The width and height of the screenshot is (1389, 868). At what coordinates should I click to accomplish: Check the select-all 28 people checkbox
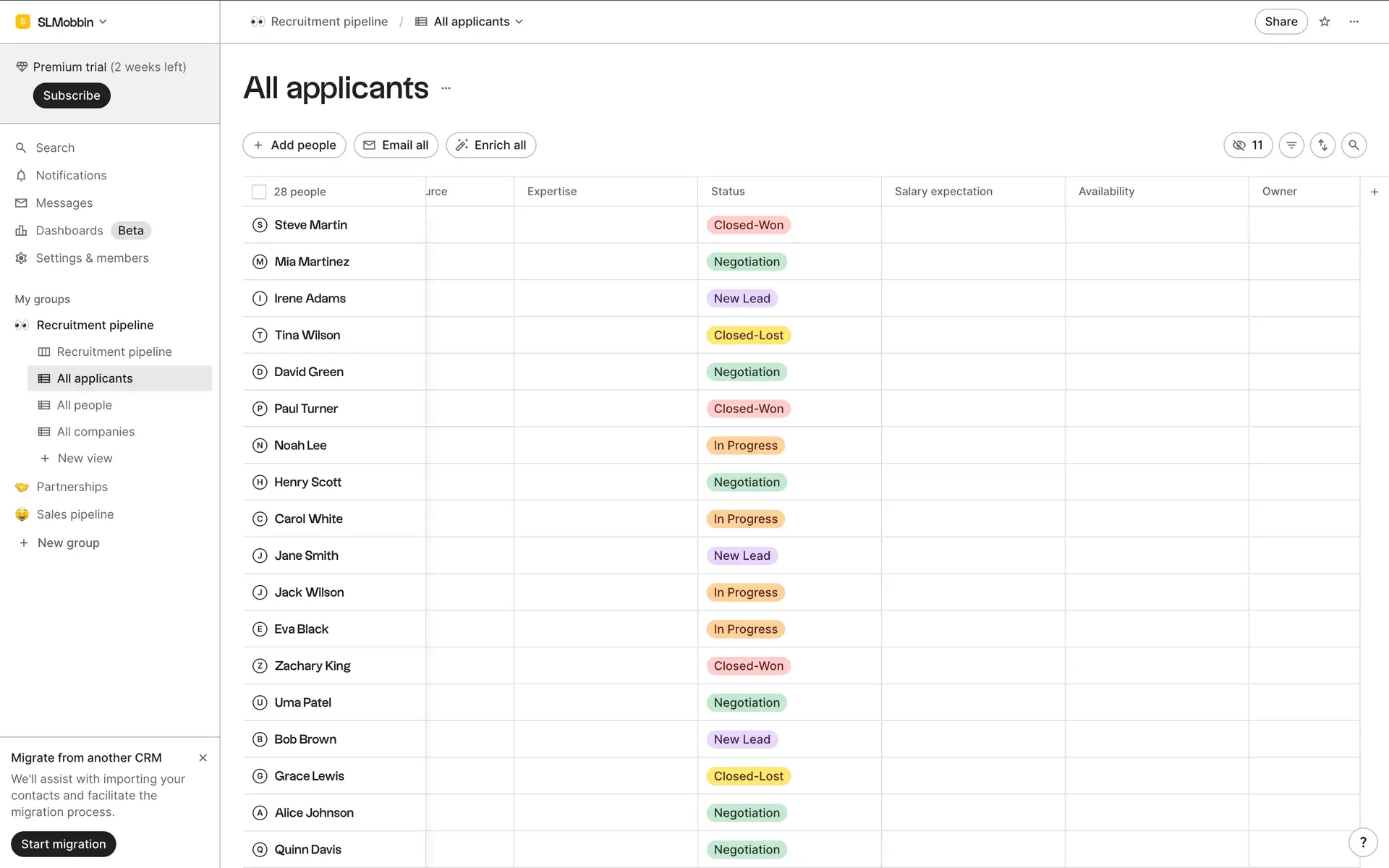[x=259, y=192]
